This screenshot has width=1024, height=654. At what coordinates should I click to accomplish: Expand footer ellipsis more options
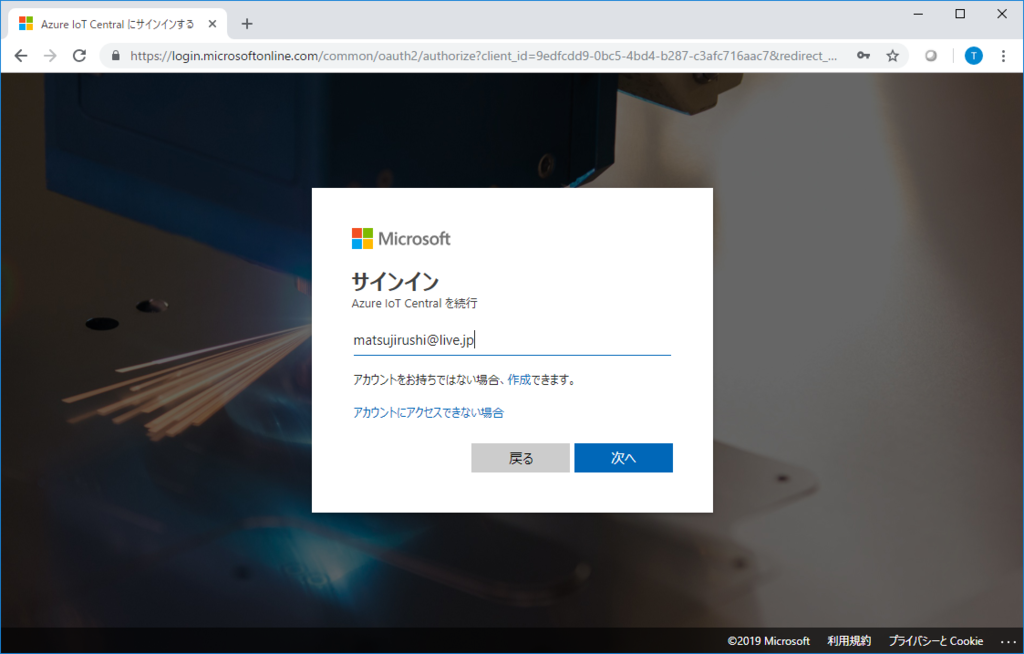(x=1008, y=642)
